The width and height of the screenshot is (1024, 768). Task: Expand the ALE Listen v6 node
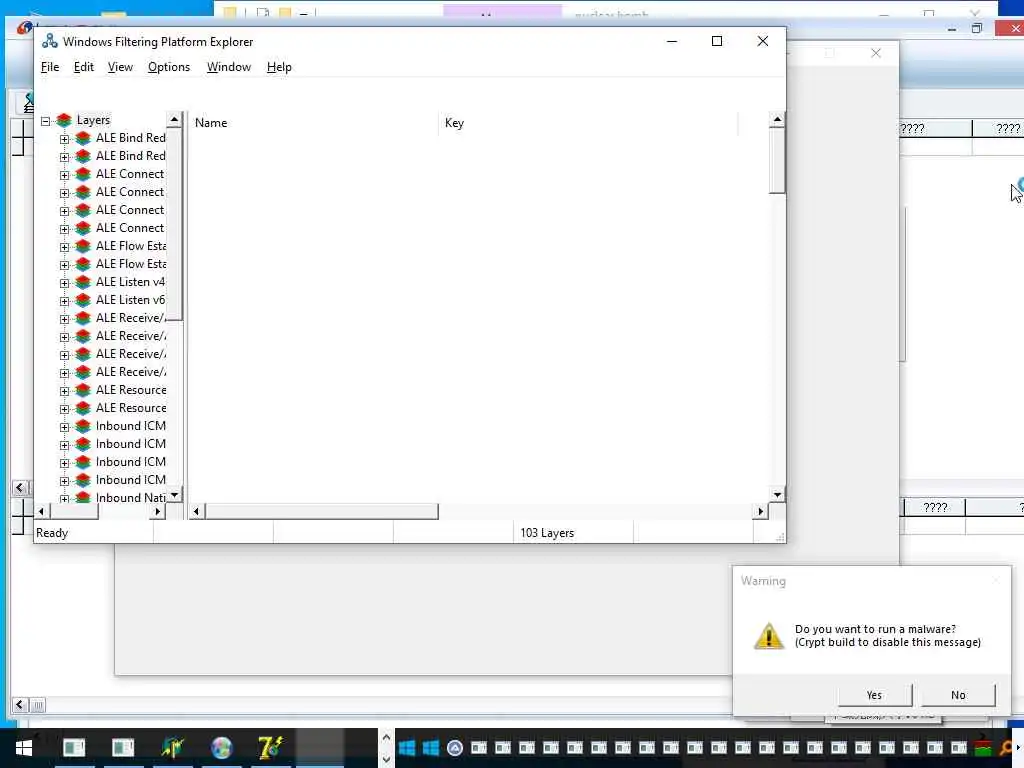(64, 301)
